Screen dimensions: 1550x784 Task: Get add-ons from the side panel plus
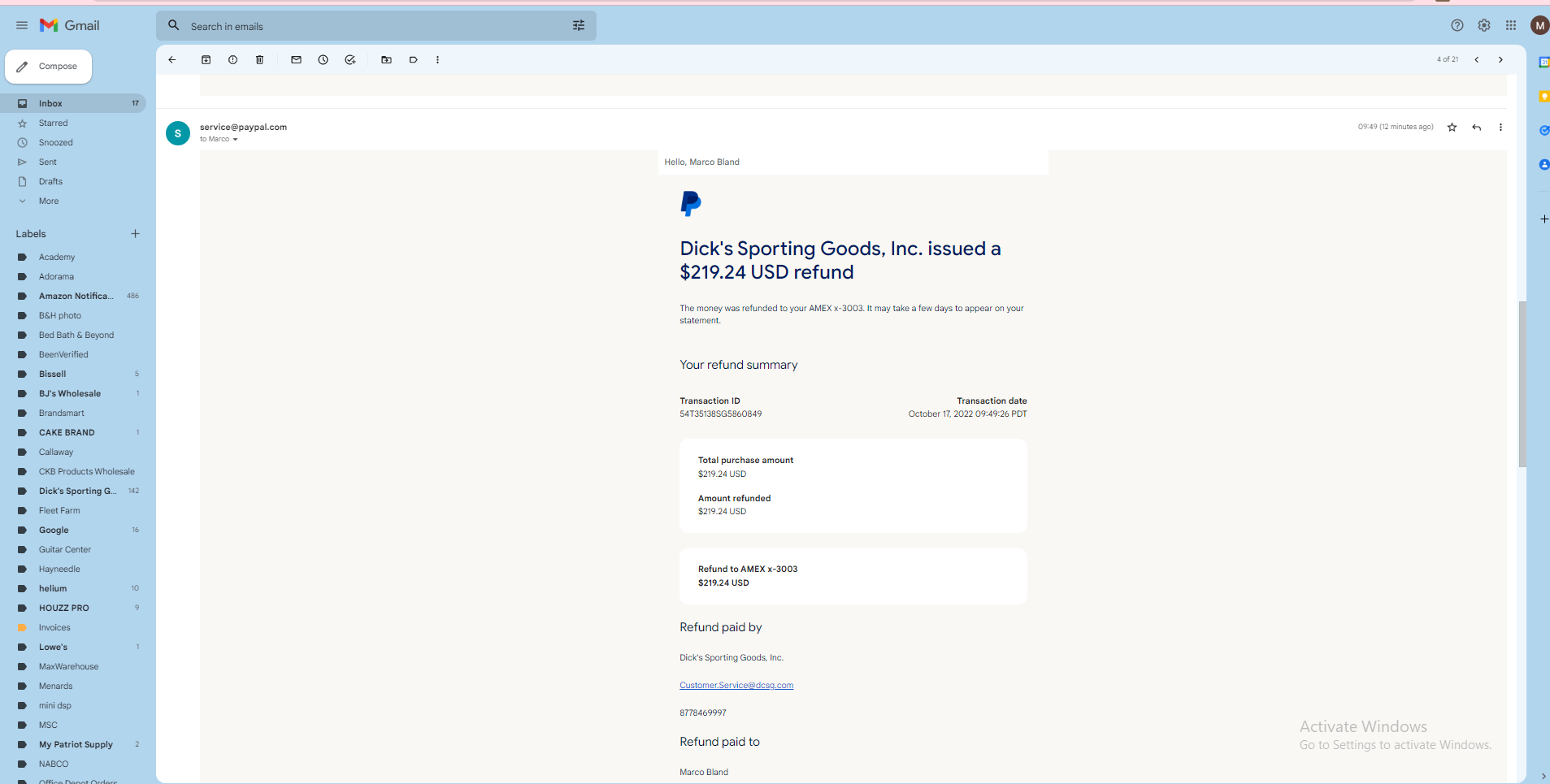coord(1544,219)
